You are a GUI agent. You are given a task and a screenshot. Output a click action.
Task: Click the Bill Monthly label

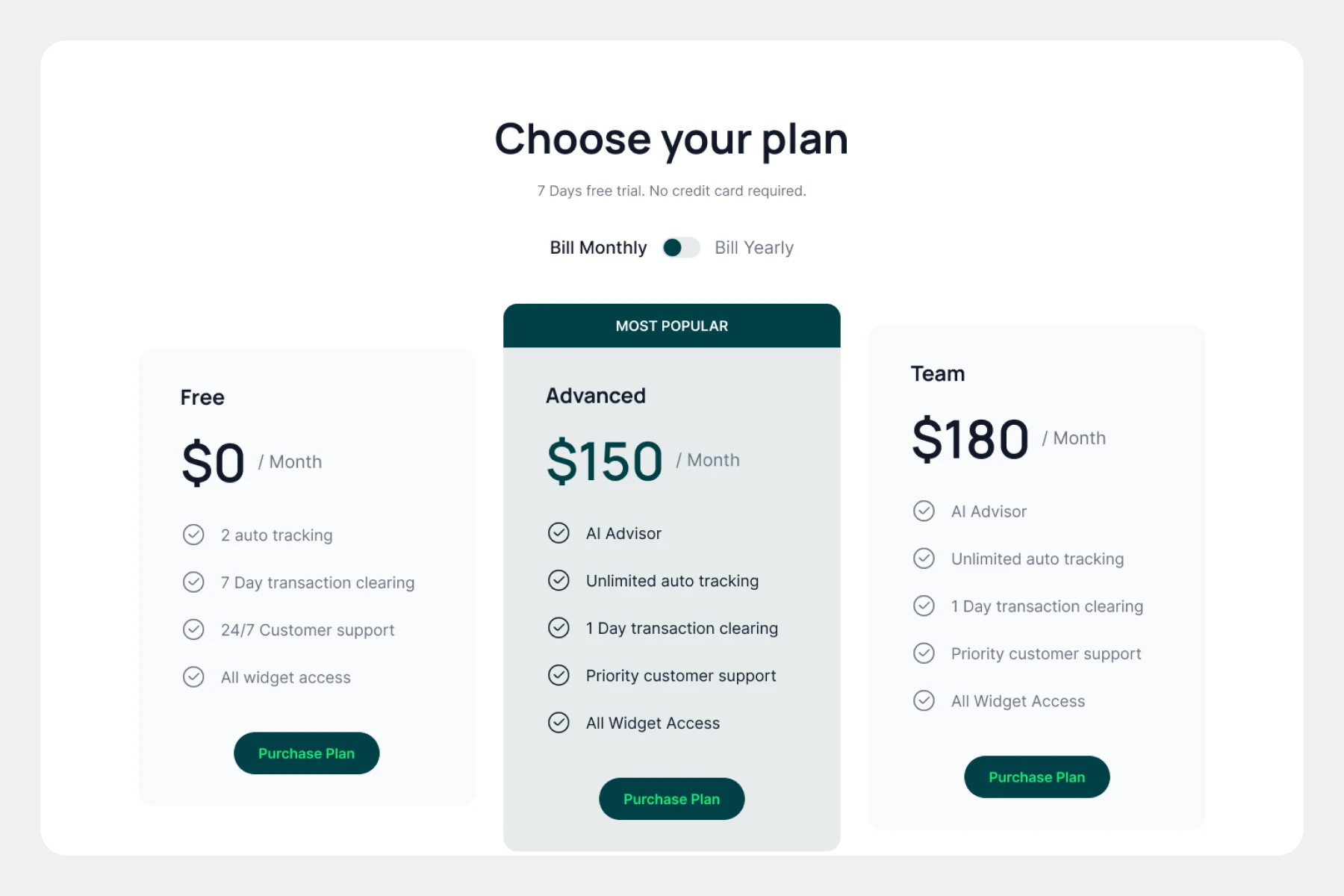pos(598,248)
